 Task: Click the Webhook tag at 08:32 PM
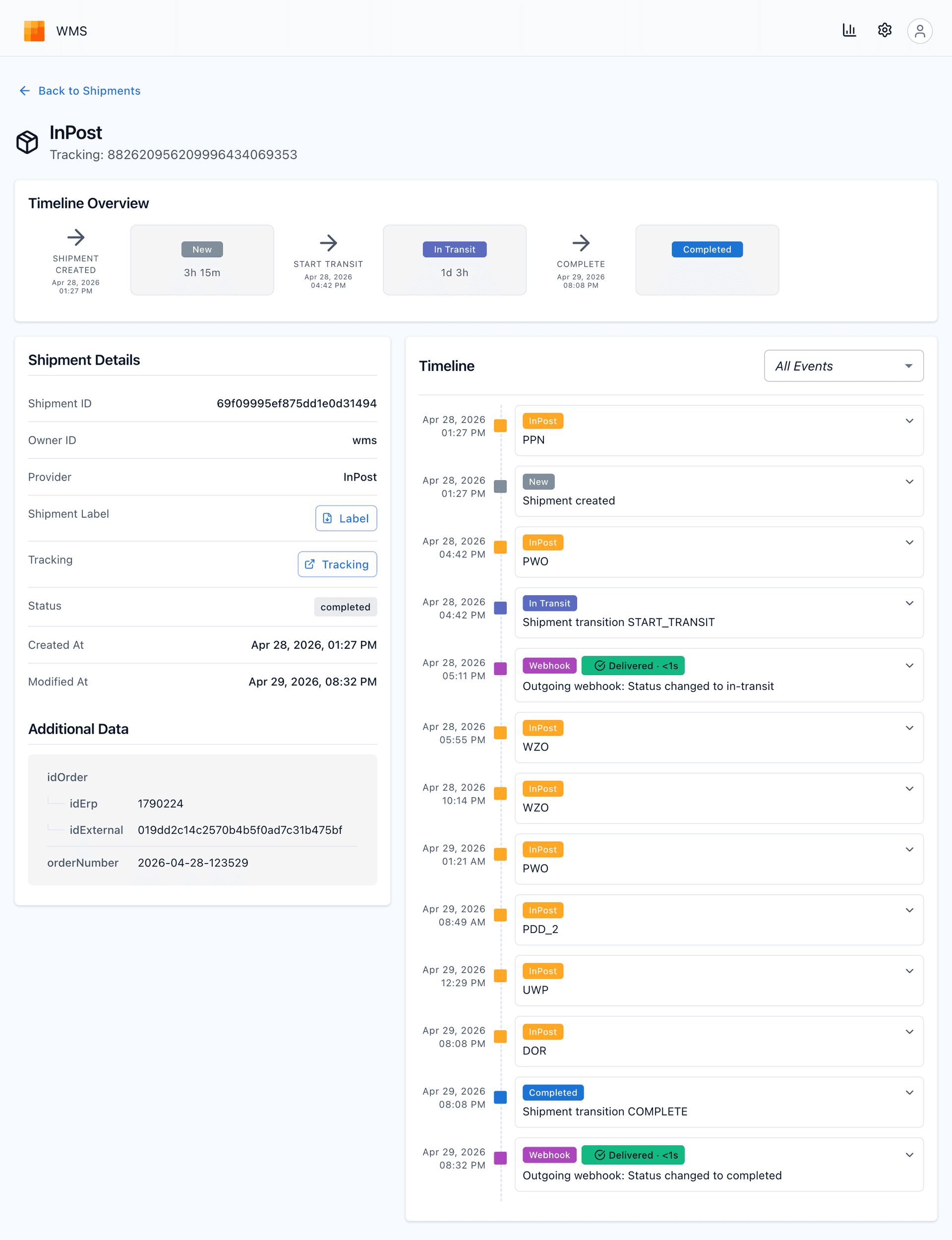[x=549, y=1154]
